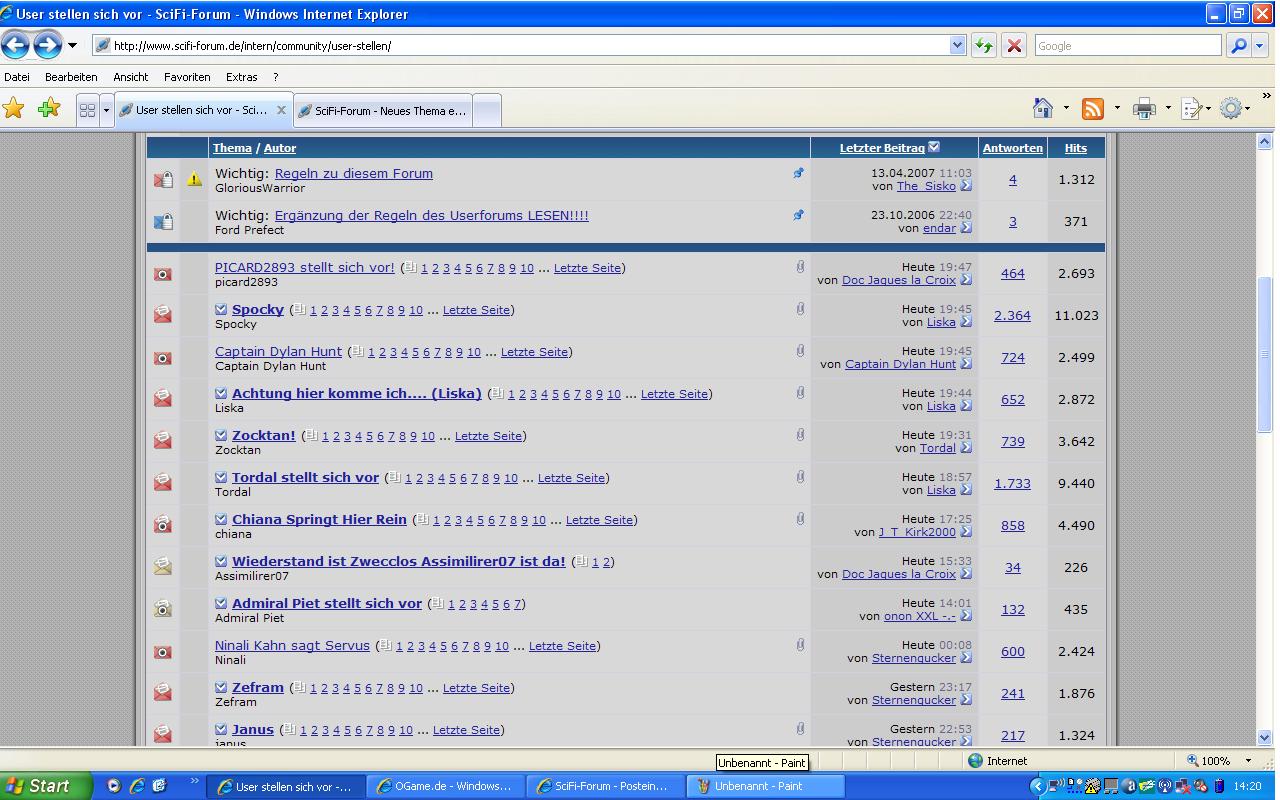Open the address bar URL dropdown

[957, 46]
